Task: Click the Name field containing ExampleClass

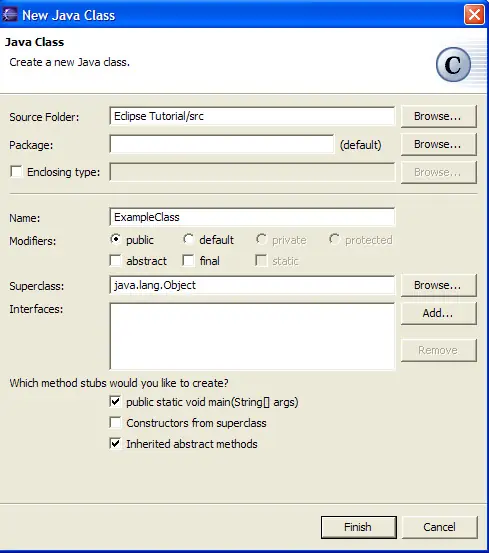Action: point(252,217)
